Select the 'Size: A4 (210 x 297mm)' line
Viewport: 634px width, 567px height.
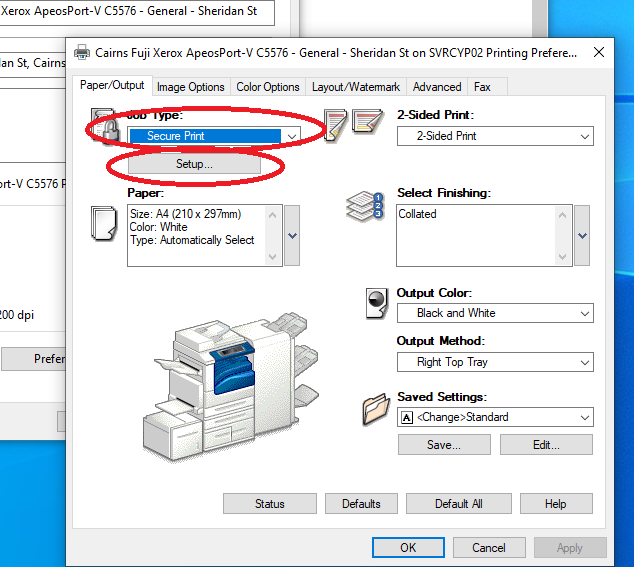[185, 214]
